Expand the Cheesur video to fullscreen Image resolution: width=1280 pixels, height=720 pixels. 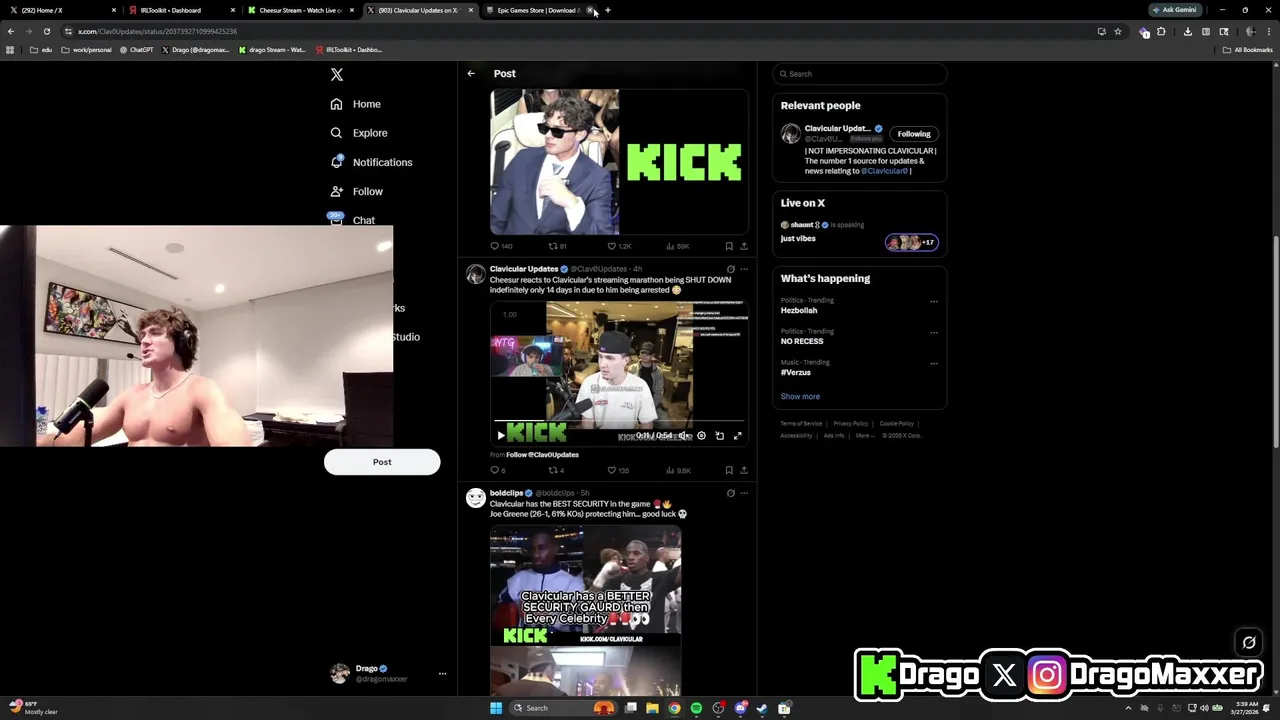[738, 436]
